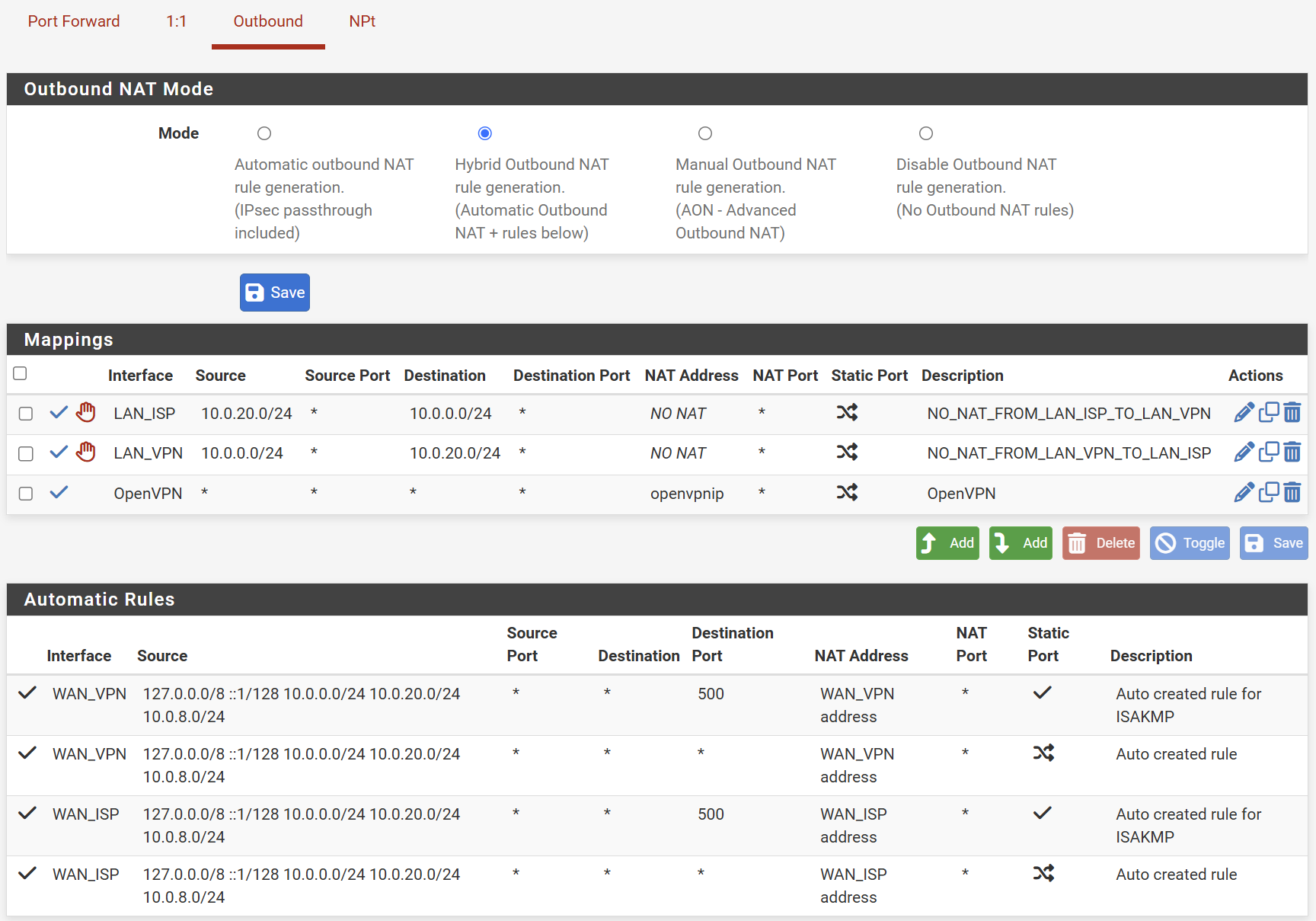Tick the checkbox for LAN_ISP mapping

pyautogui.click(x=26, y=414)
